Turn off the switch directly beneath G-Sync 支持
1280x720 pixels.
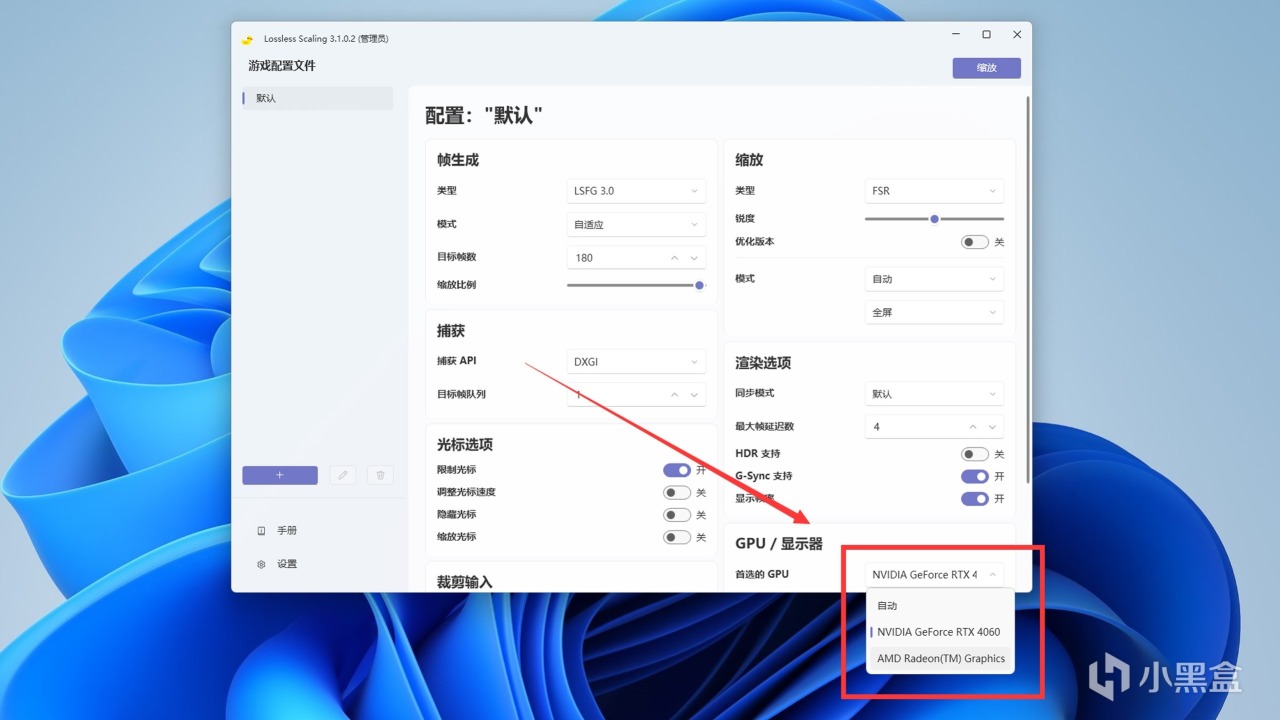pos(975,498)
